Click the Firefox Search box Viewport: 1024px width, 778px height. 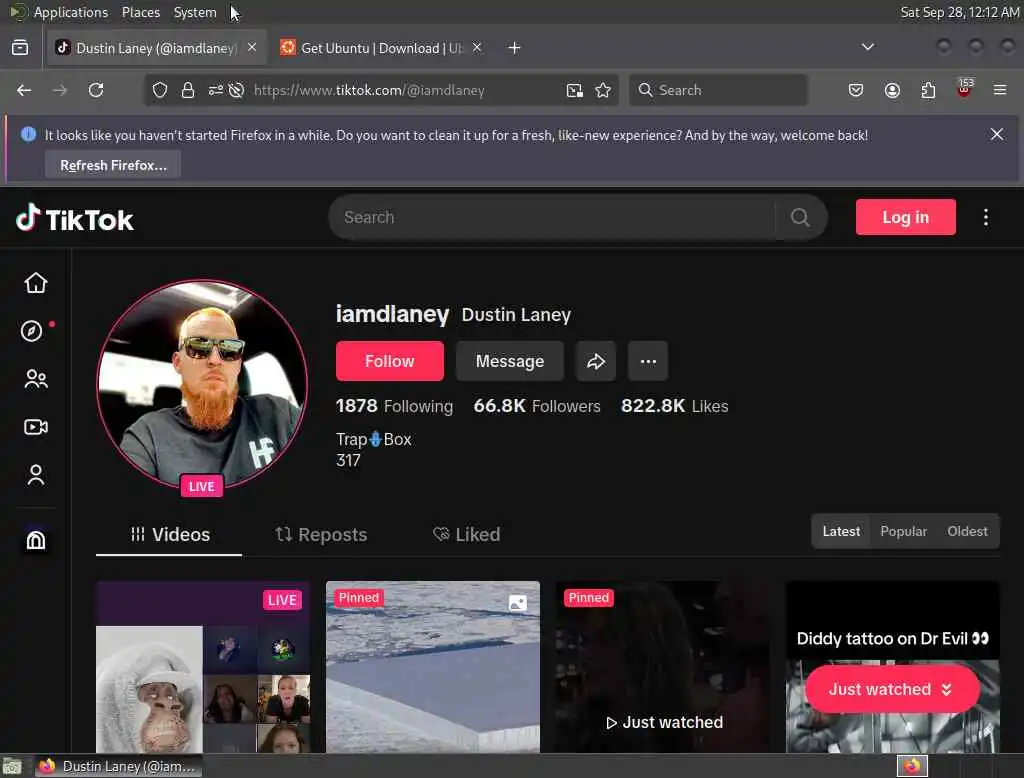718,90
